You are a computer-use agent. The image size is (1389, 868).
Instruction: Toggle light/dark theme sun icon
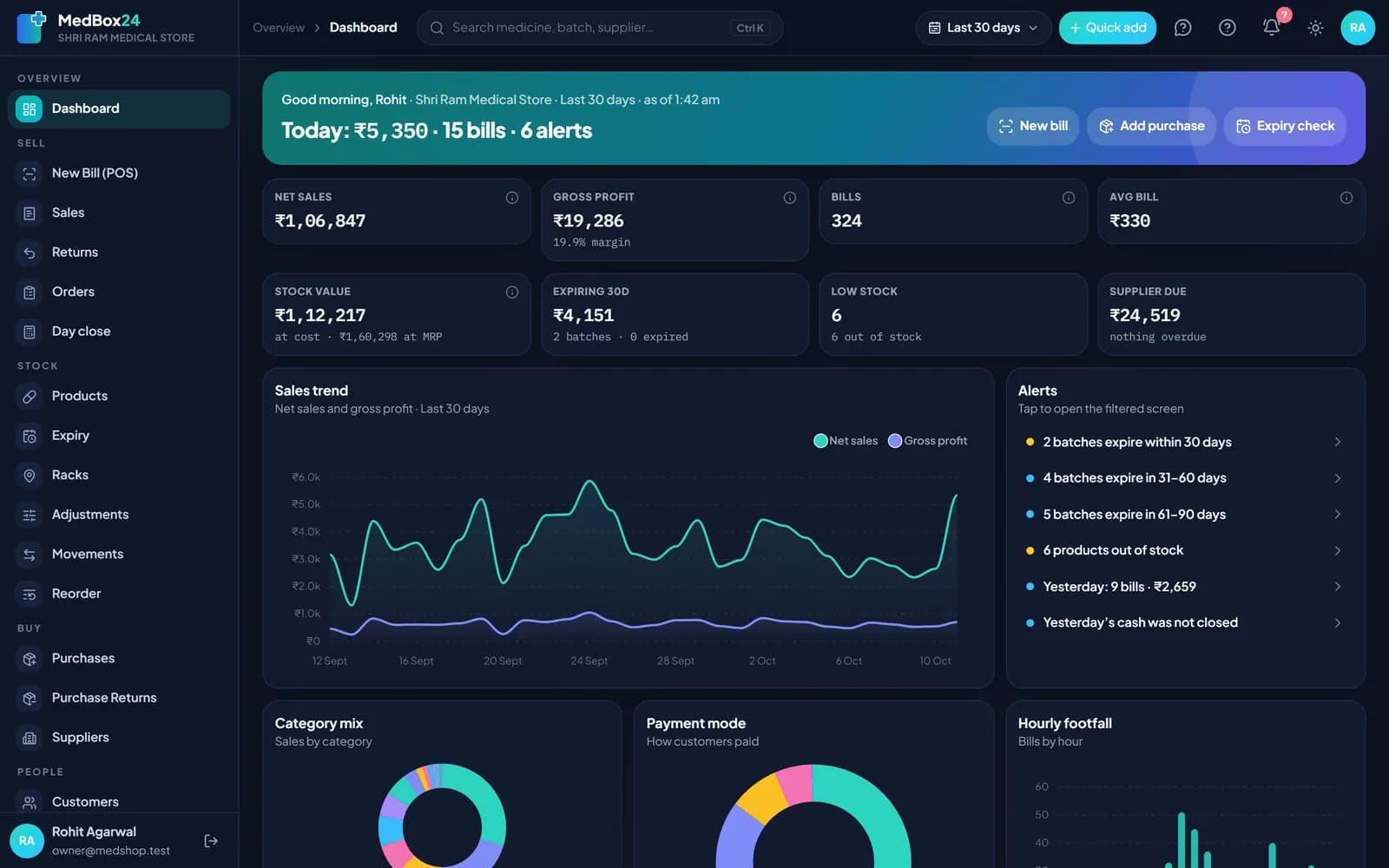[1315, 28]
